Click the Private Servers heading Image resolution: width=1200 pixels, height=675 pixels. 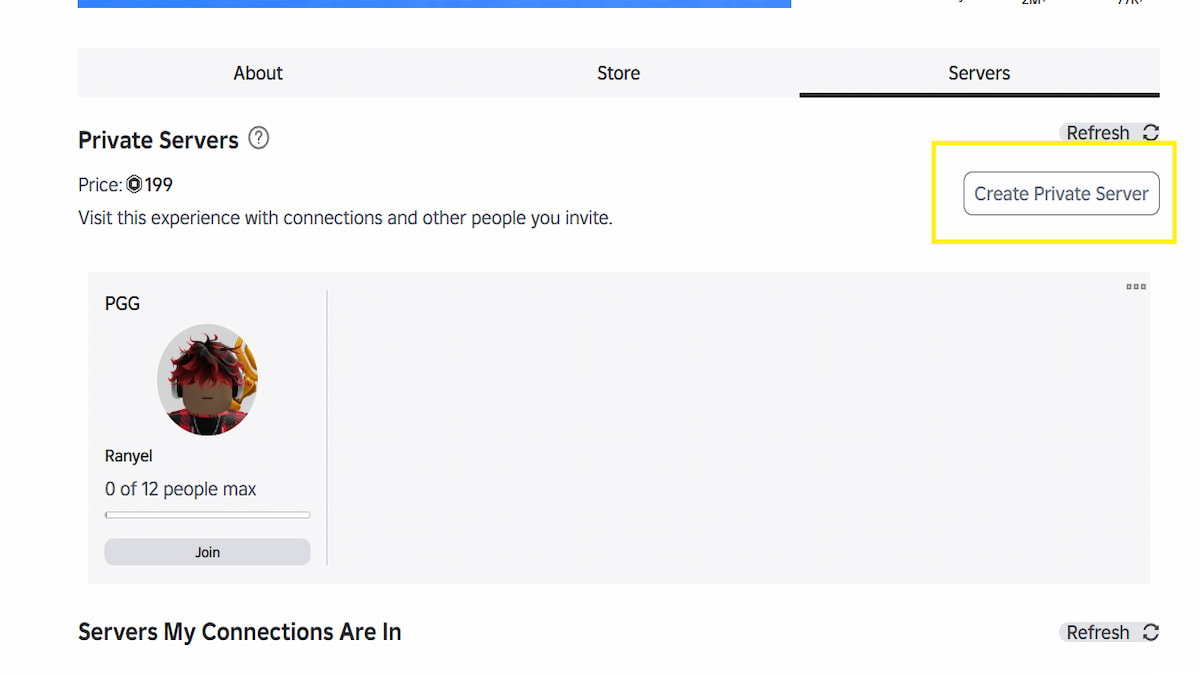(158, 140)
